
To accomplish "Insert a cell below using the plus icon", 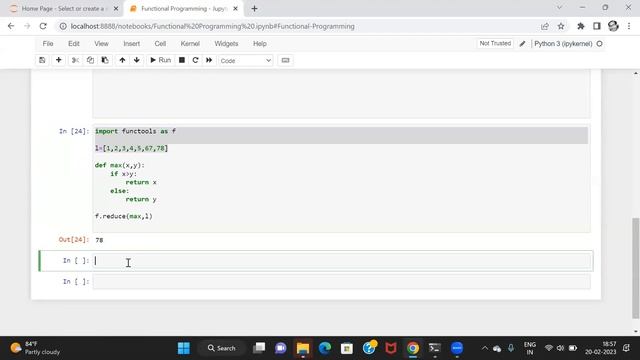I will pos(58,60).
